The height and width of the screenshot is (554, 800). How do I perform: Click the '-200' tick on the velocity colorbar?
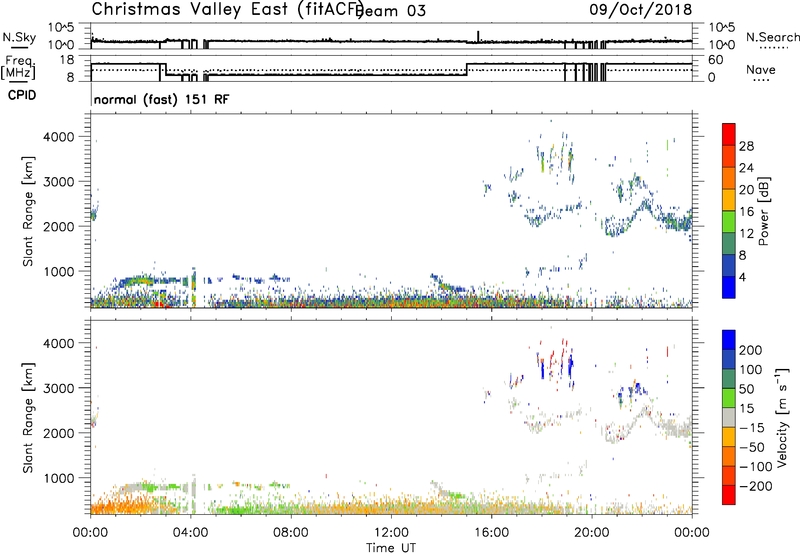pos(755,486)
